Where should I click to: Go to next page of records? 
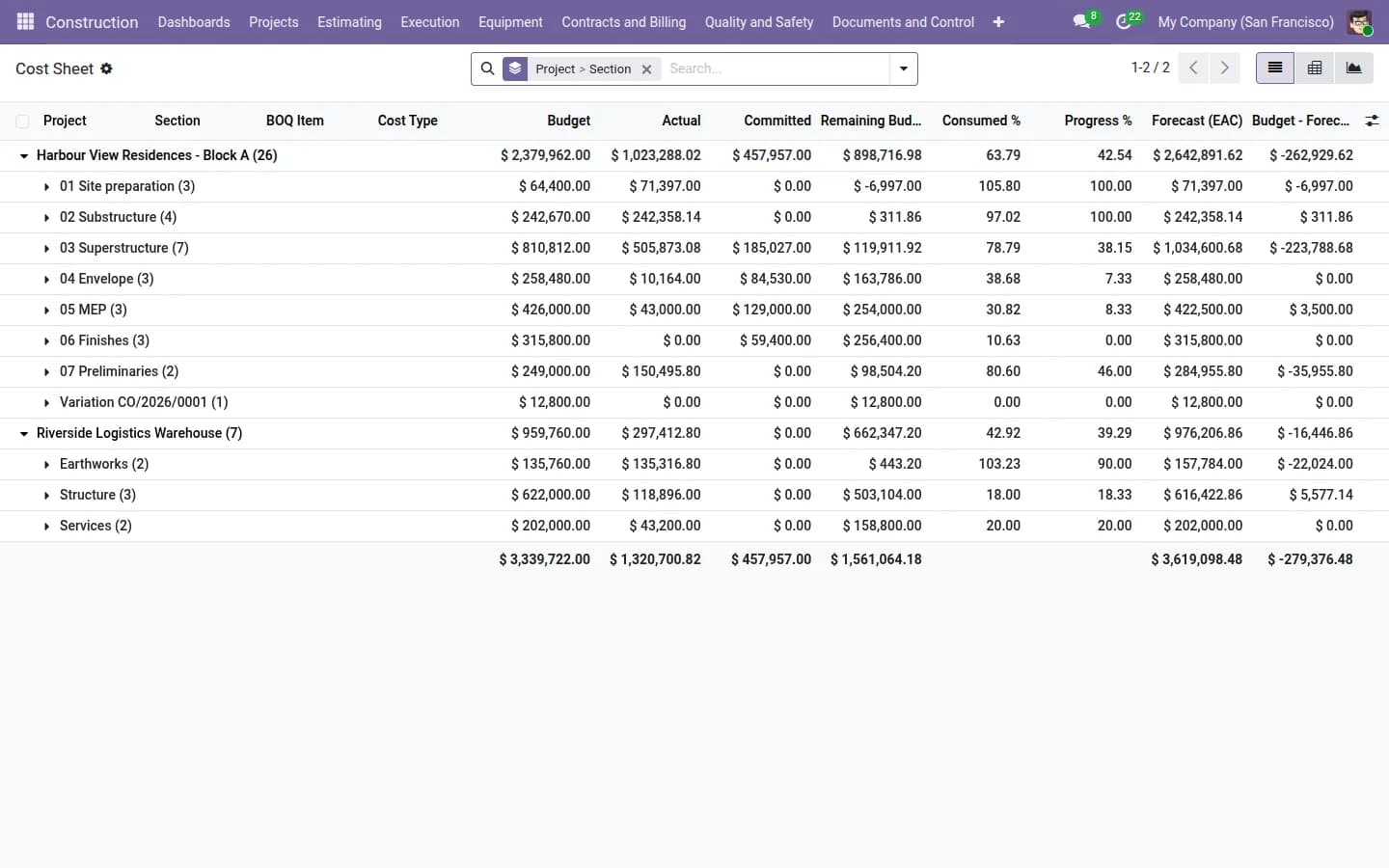(1225, 68)
